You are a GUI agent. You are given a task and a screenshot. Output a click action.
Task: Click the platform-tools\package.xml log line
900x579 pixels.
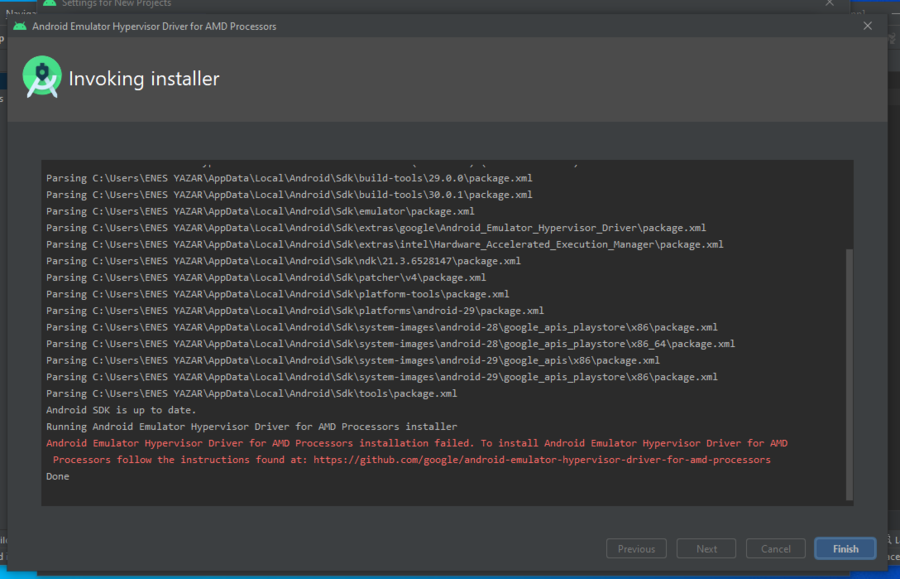pos(278,294)
